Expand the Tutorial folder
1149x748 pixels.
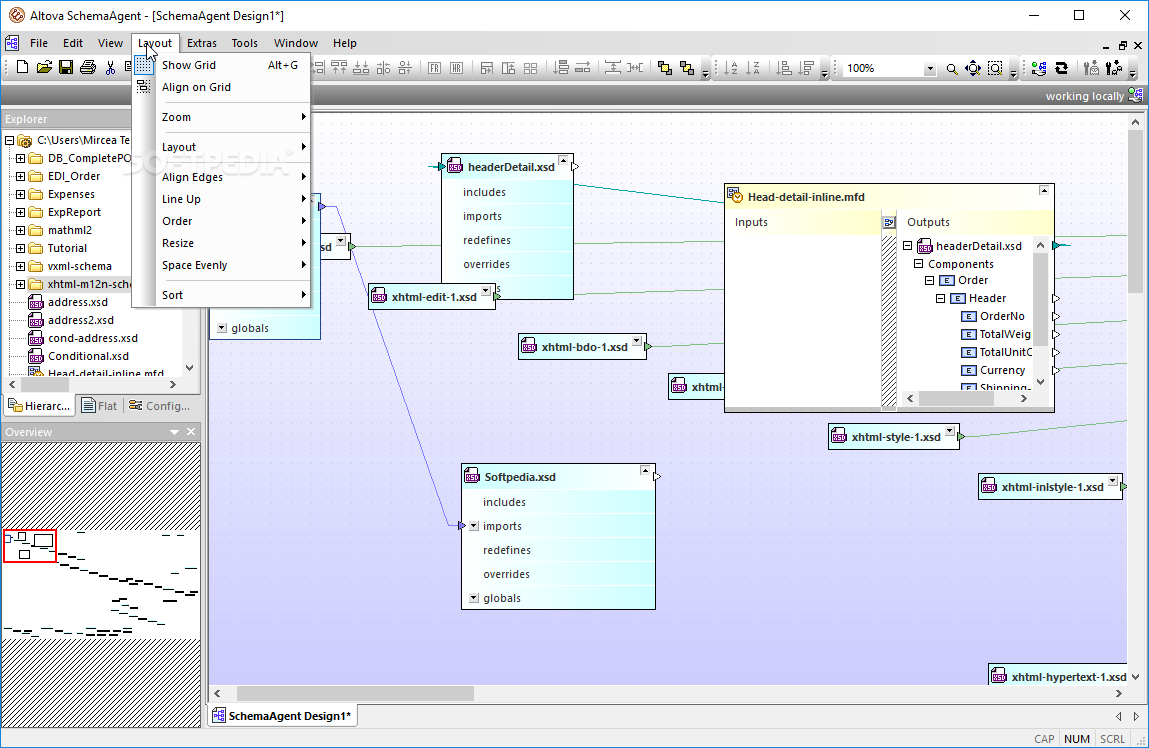[x=21, y=248]
